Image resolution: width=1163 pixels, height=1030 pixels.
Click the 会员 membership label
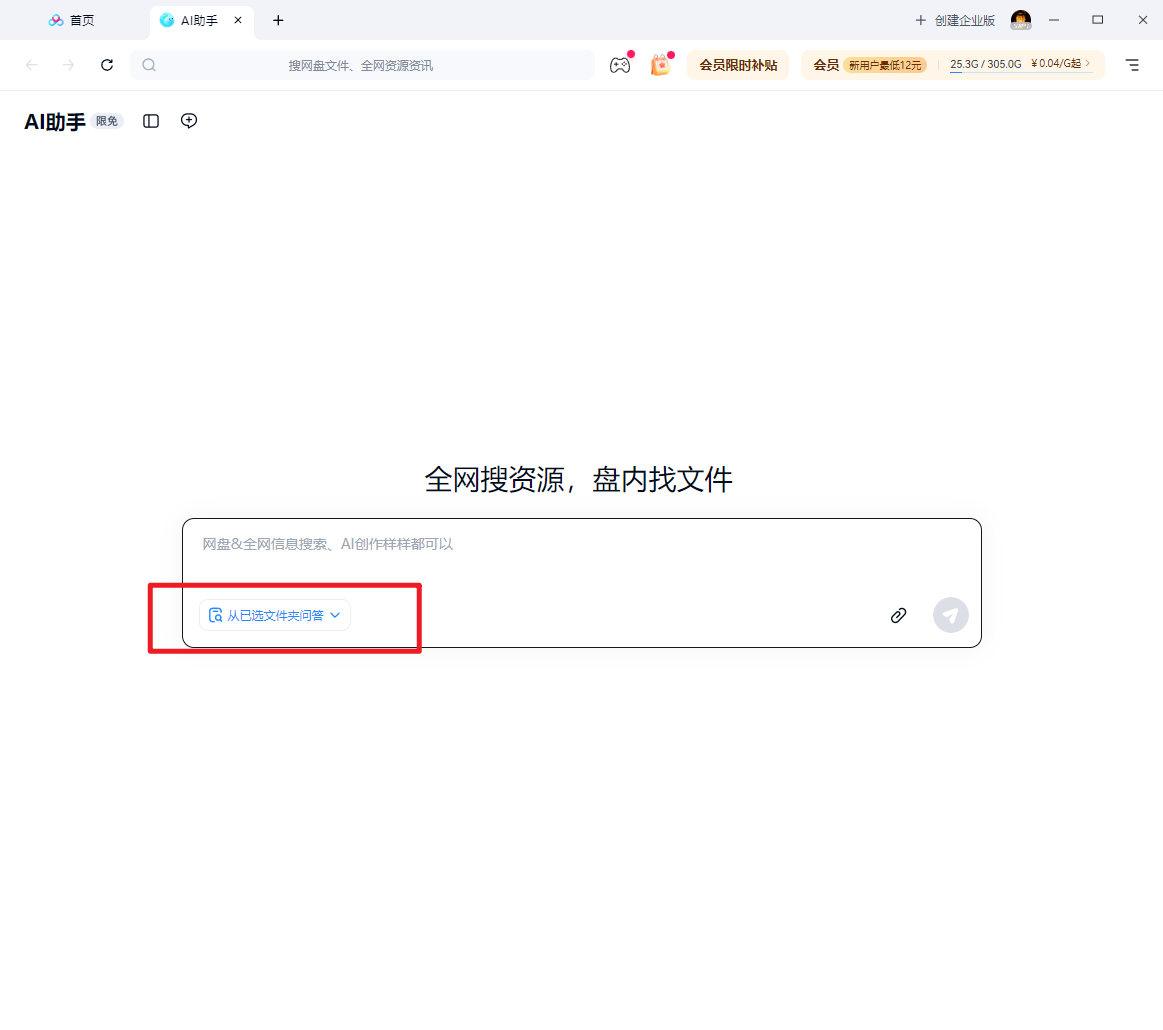coord(826,65)
